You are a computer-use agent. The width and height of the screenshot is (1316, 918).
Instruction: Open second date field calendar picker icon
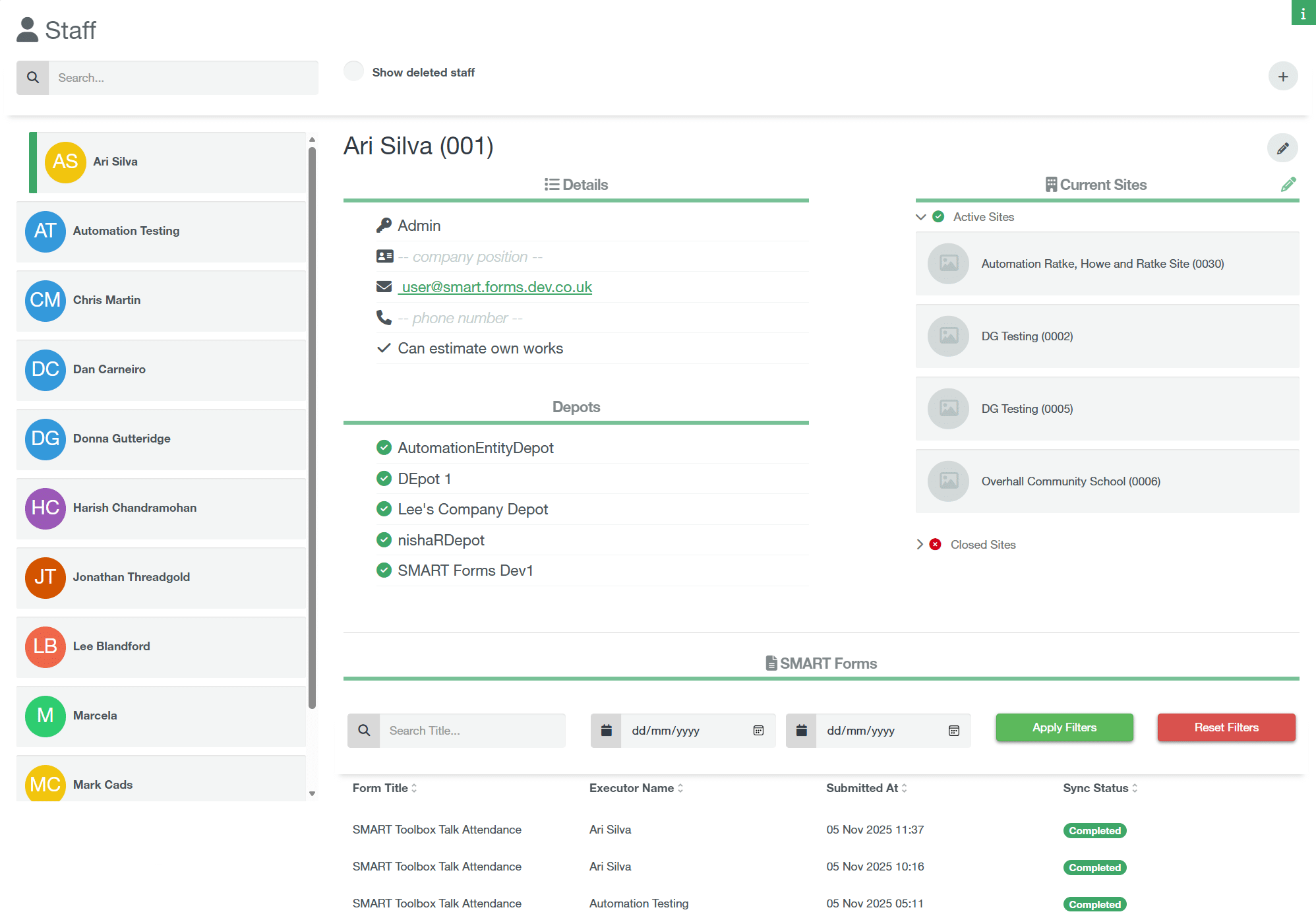click(953, 731)
